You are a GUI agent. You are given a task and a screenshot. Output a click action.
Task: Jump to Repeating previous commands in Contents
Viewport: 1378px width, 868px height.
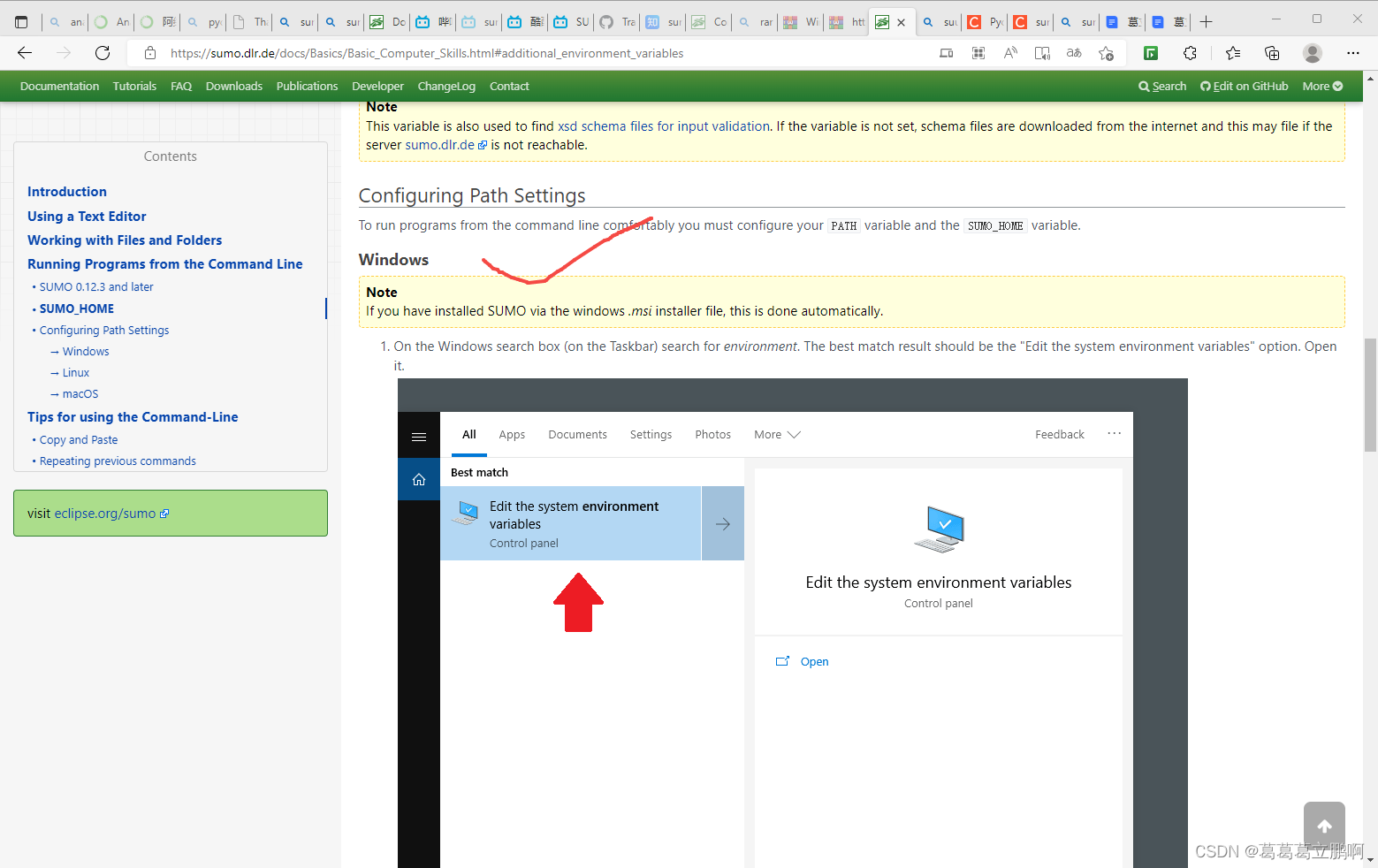click(118, 461)
